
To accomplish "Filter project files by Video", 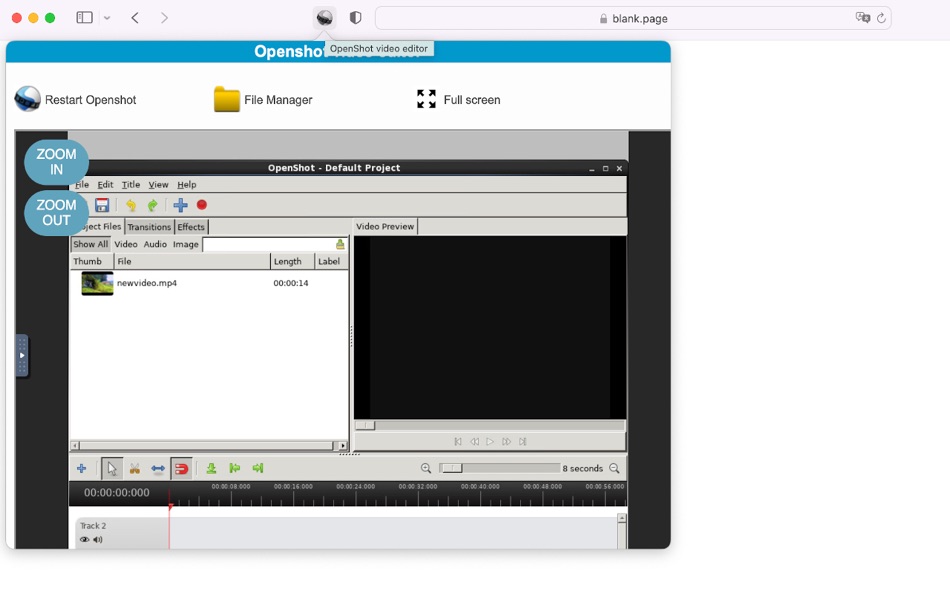I will 125,244.
